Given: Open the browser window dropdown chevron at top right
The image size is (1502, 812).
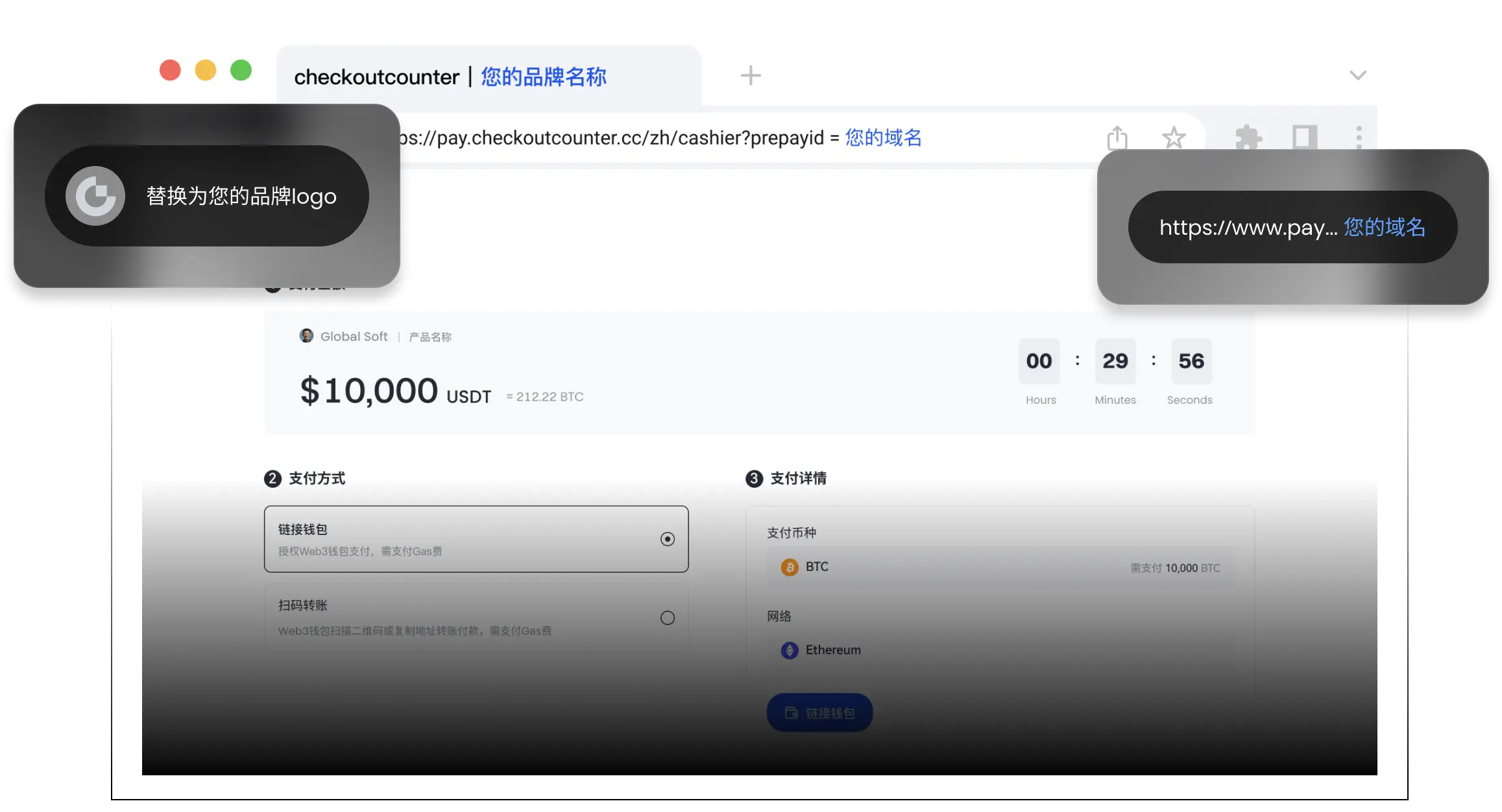Looking at the screenshot, I should tap(1357, 75).
